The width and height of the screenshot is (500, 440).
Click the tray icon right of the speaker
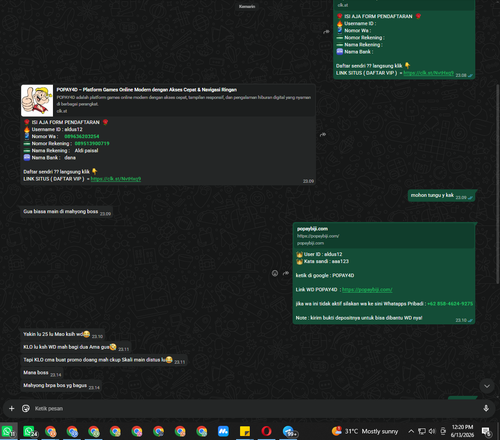point(443,431)
